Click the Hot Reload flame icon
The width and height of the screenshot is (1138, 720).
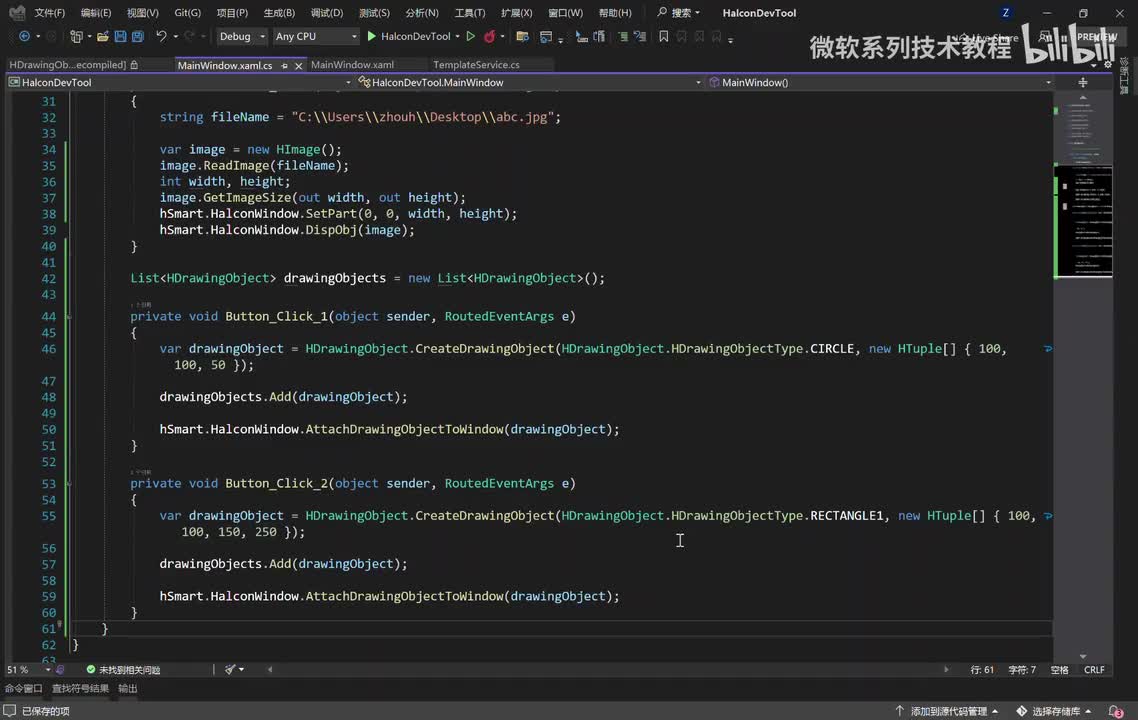pos(489,36)
